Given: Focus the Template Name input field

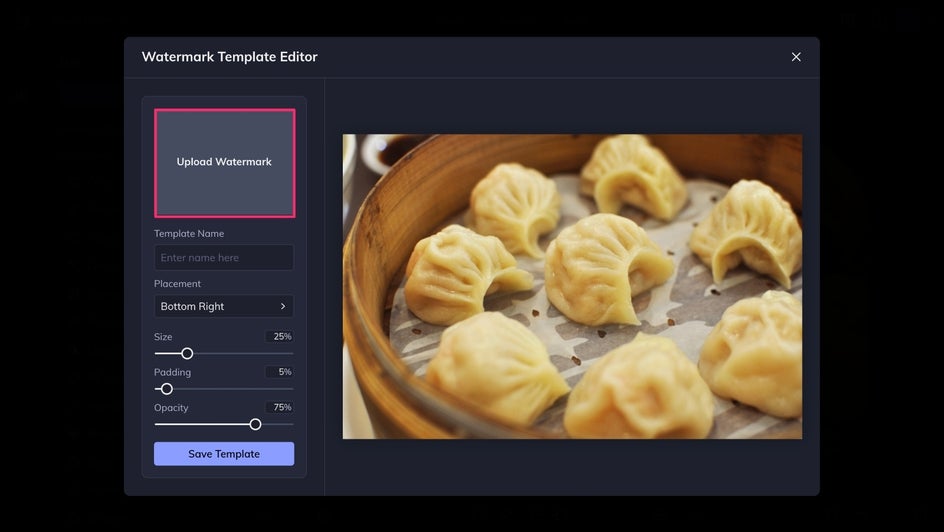Looking at the screenshot, I should point(224,258).
